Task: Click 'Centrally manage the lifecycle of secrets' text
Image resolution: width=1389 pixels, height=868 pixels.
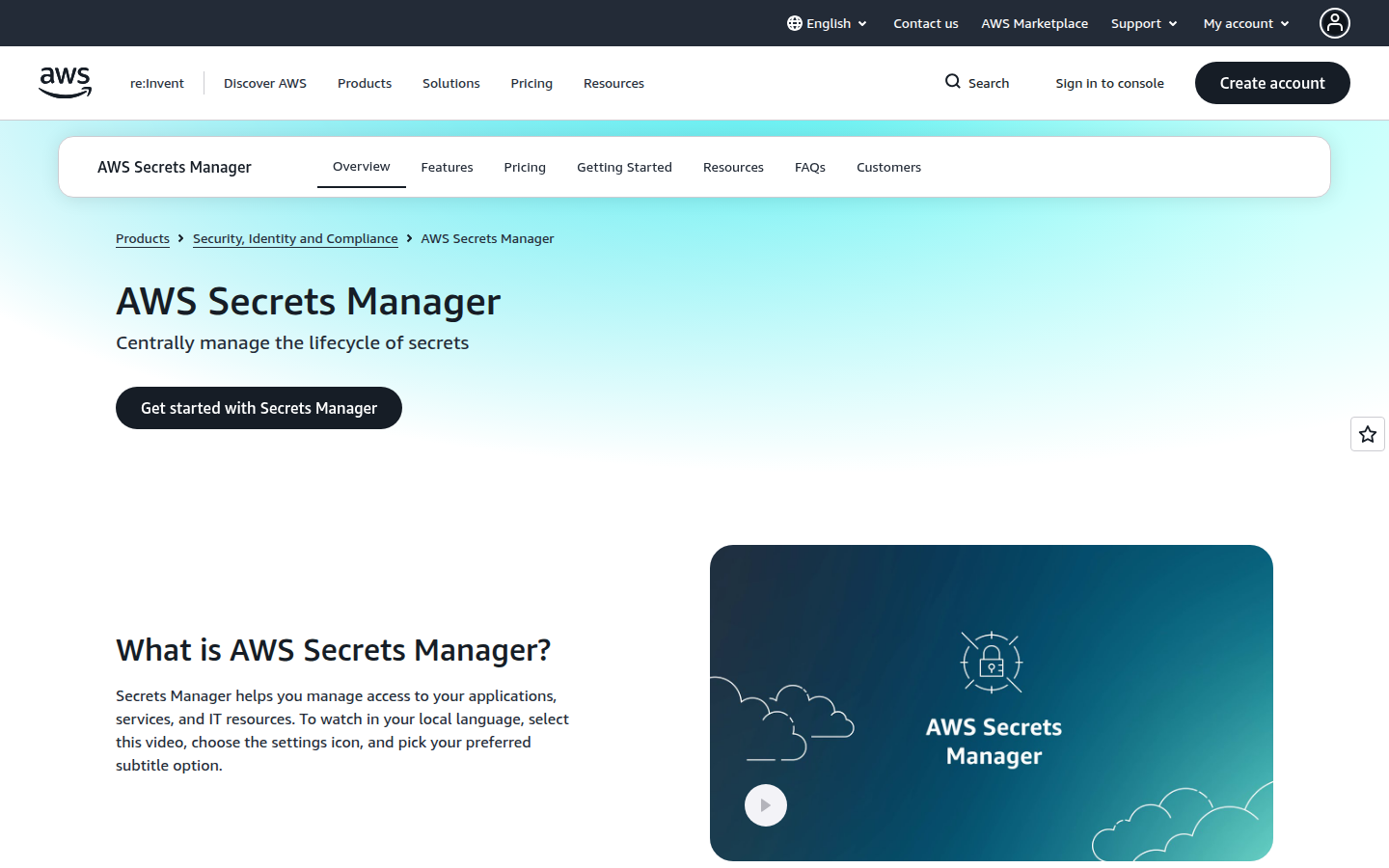Action: (x=292, y=342)
